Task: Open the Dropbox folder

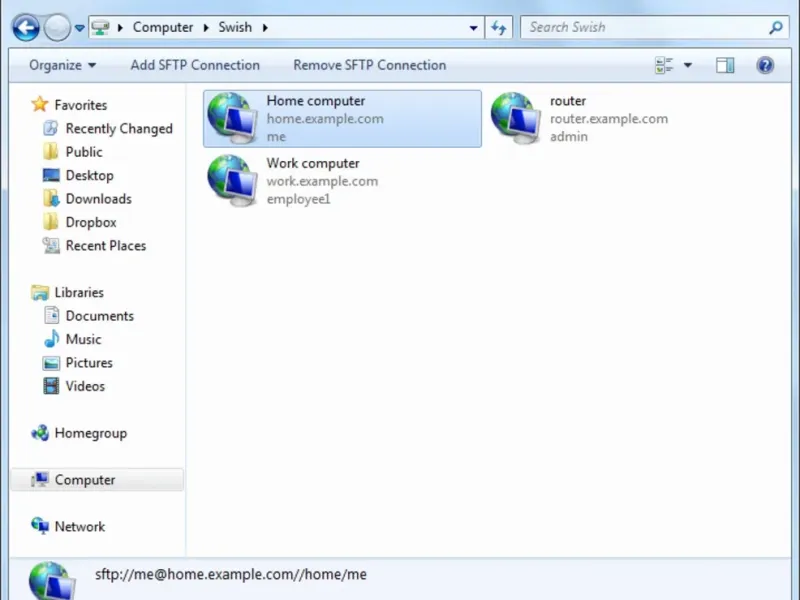Action: (x=91, y=222)
